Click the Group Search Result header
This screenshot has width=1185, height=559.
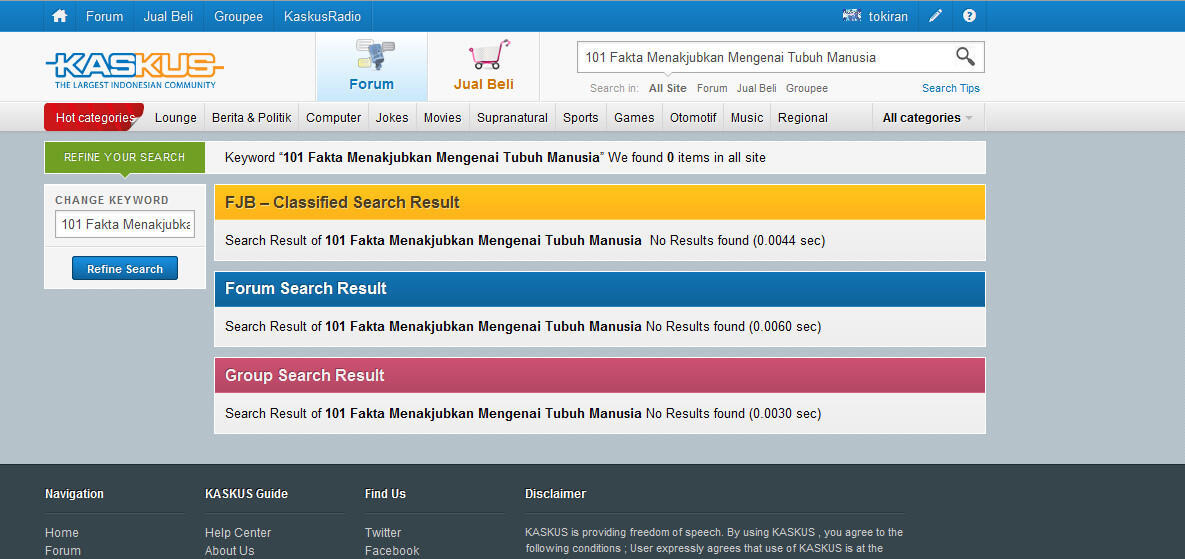600,375
